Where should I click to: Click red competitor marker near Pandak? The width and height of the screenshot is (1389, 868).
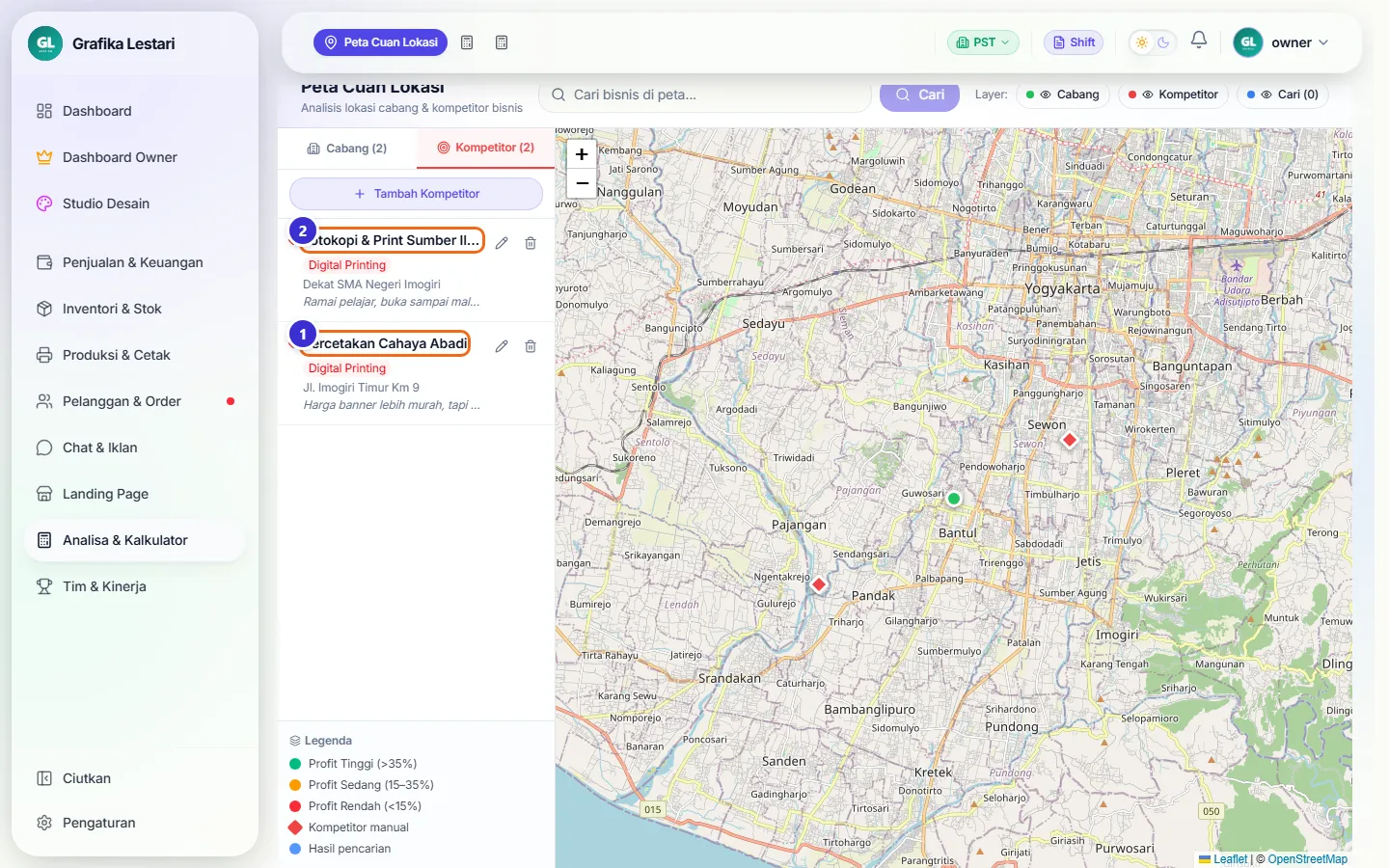point(819,584)
